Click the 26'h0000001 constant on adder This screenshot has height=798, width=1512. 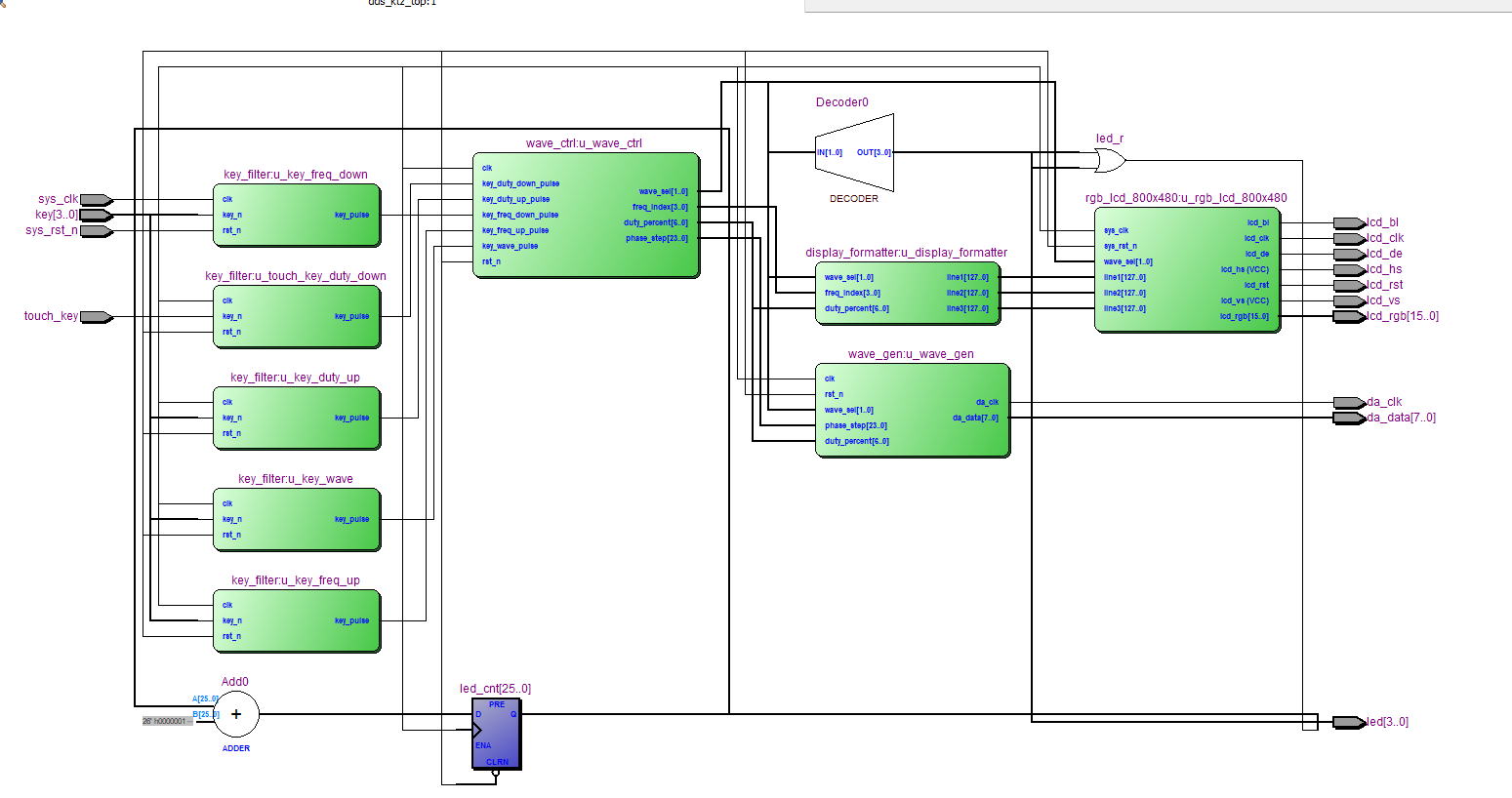click(167, 721)
